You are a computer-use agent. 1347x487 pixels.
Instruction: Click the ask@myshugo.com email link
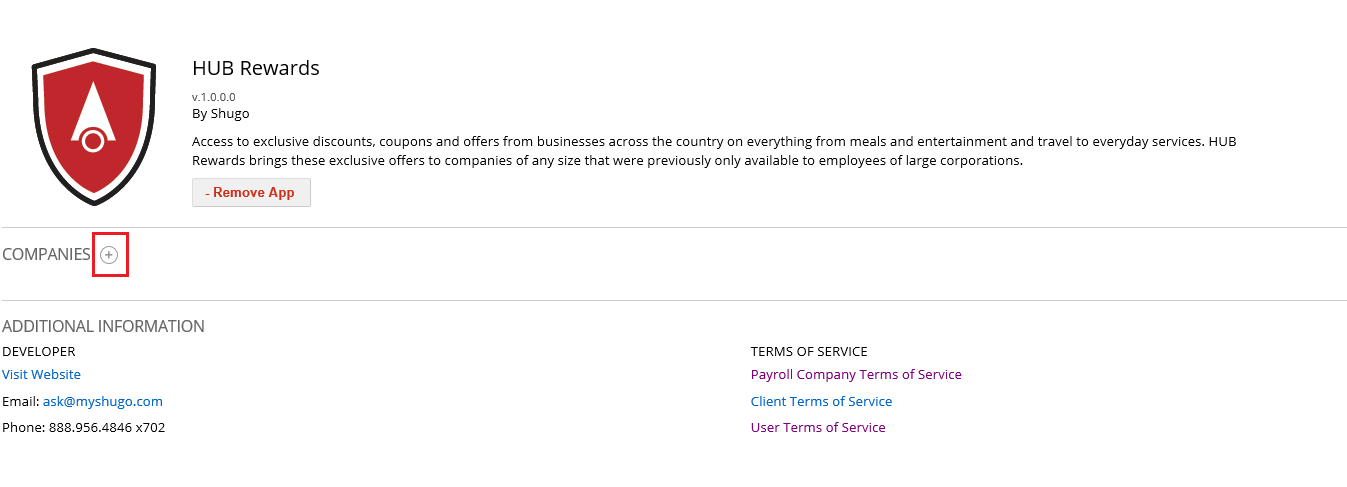click(102, 401)
